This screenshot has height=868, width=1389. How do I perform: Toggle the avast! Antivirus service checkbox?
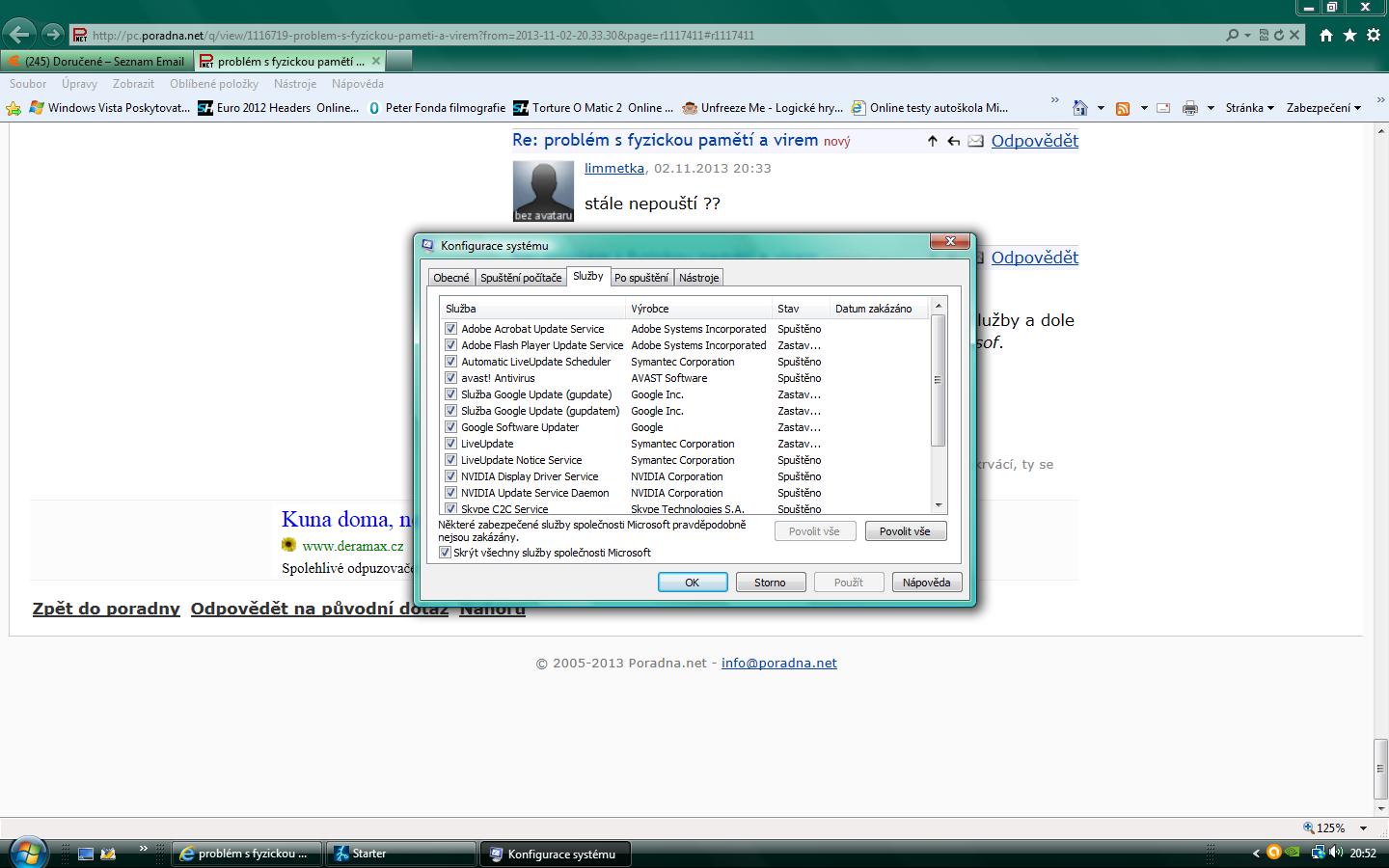coord(450,378)
